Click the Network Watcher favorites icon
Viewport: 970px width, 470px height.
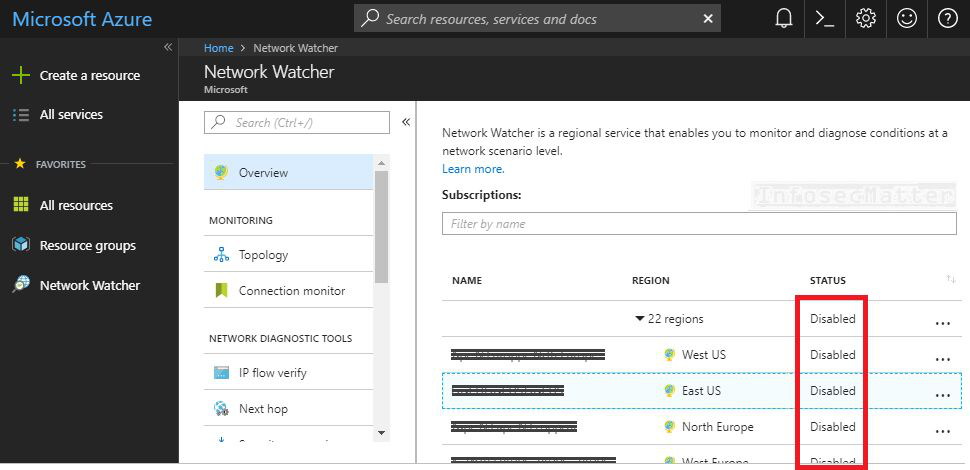click(x=21, y=284)
